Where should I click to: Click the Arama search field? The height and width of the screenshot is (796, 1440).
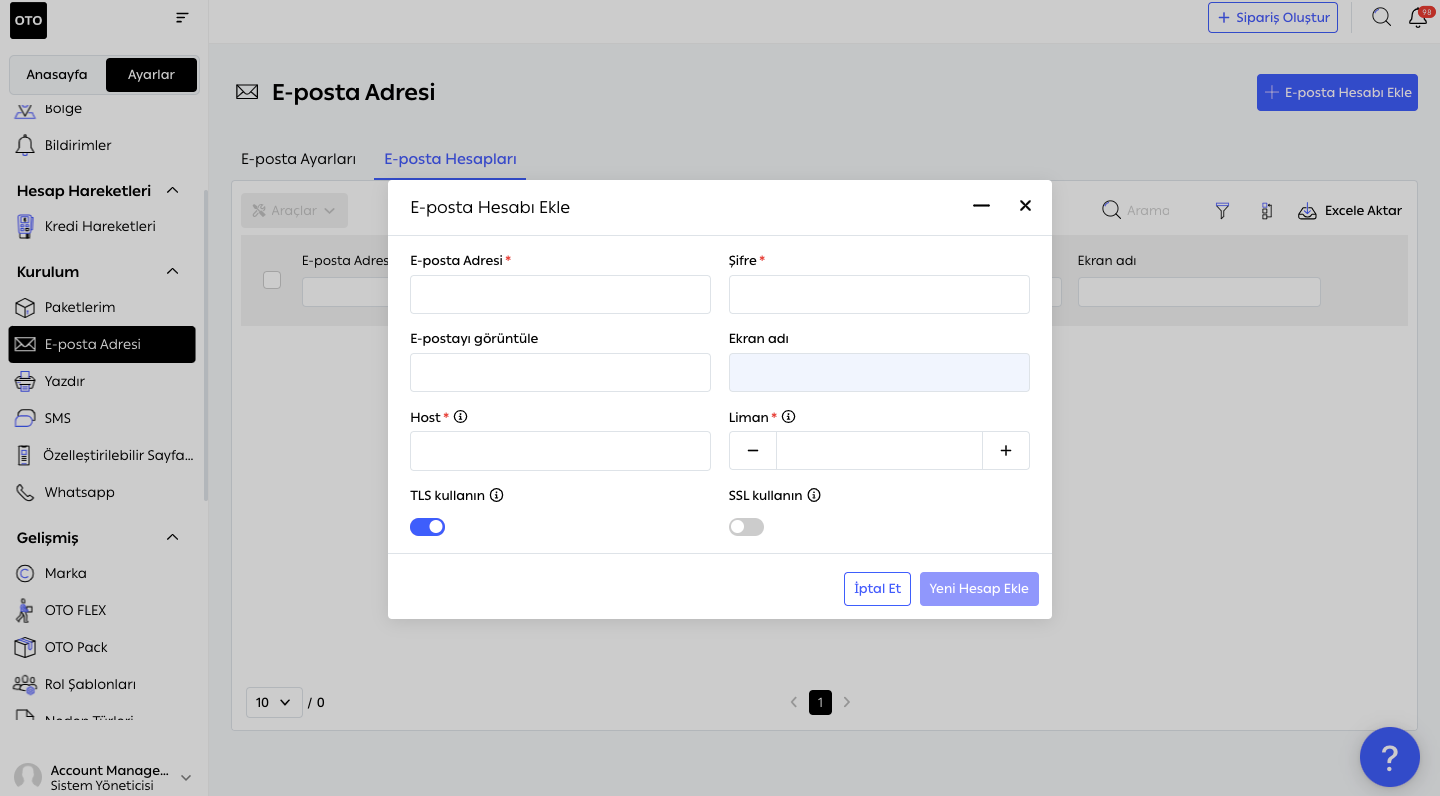(1147, 211)
